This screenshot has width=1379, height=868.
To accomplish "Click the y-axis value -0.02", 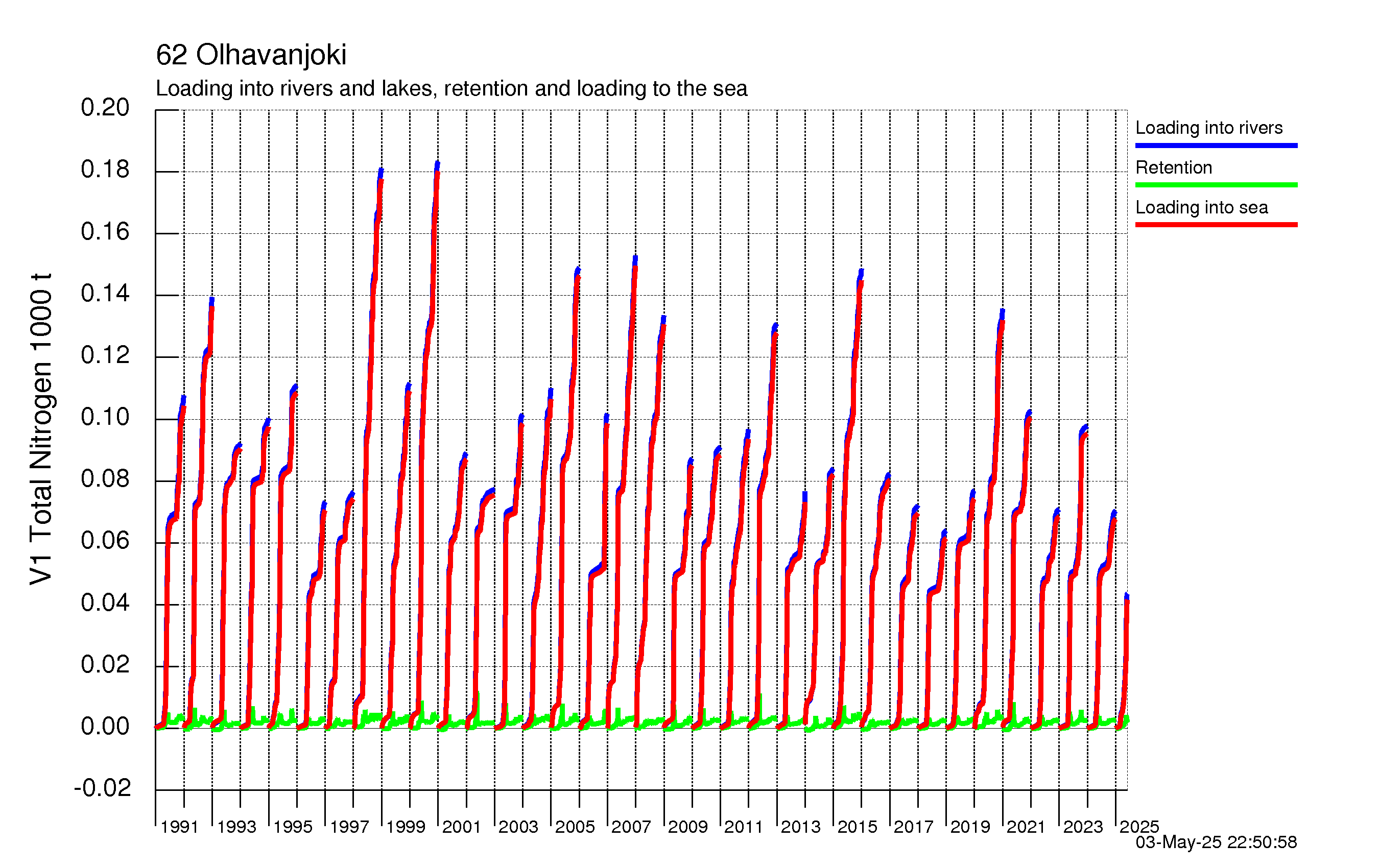I will coord(103,788).
